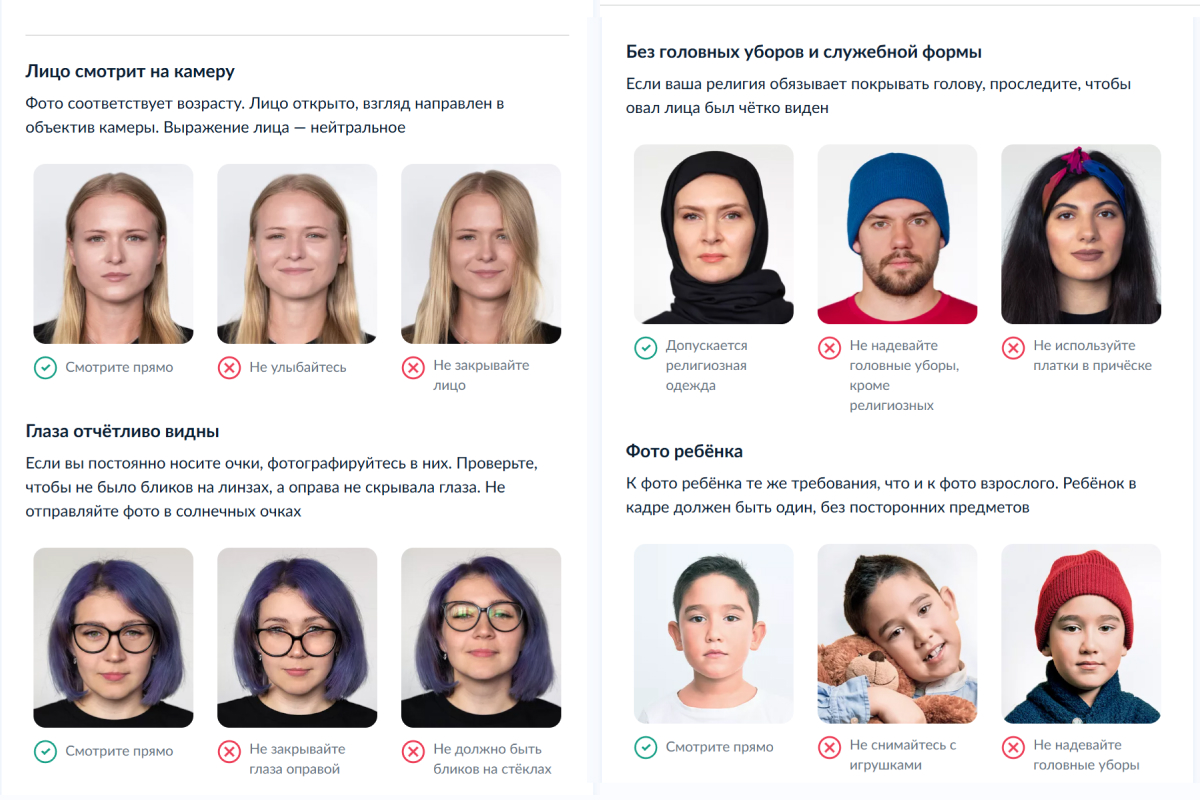Click the green checkmark beside "Допускается религиозная одежда"

[646, 348]
